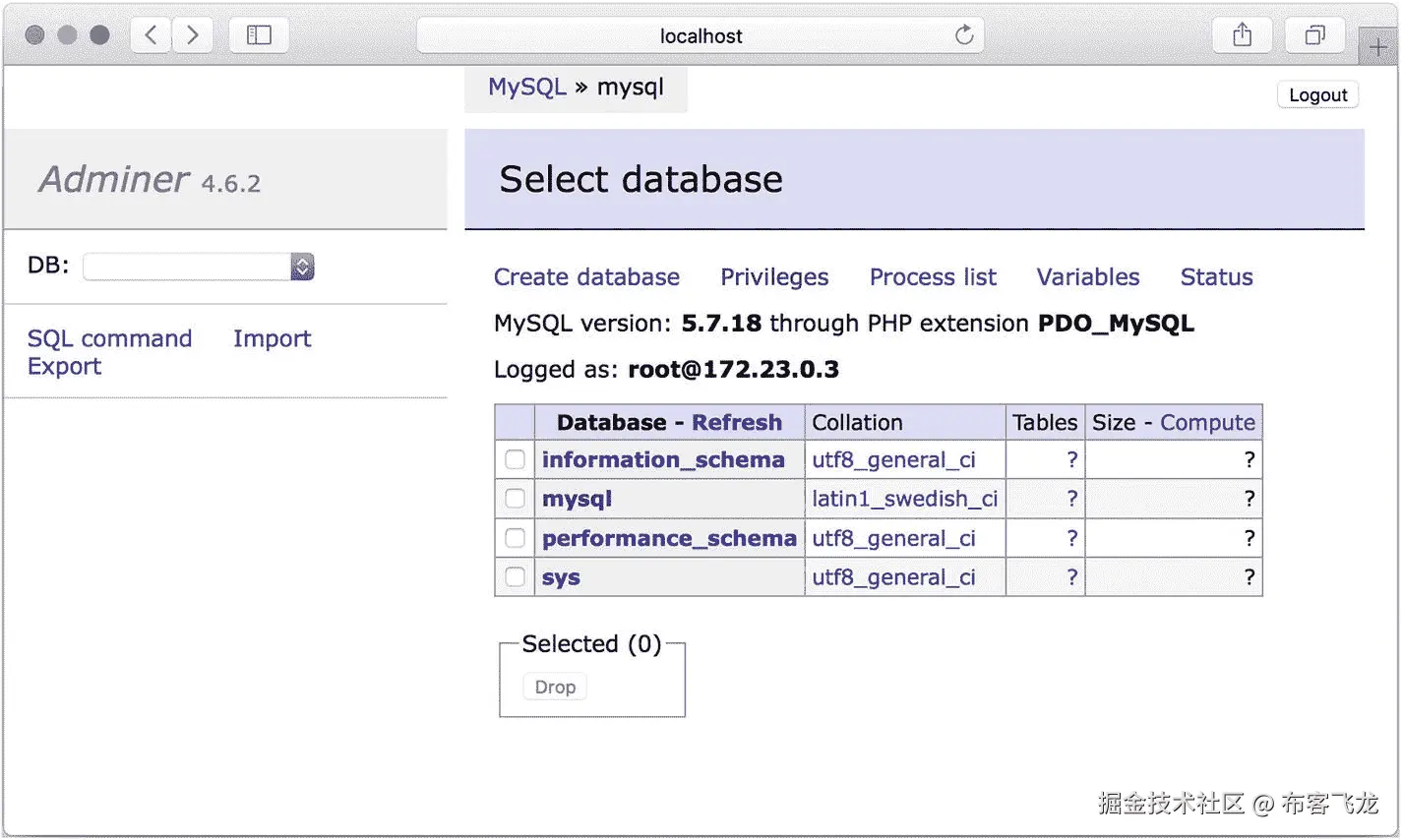Close the Safari window

click(34, 35)
